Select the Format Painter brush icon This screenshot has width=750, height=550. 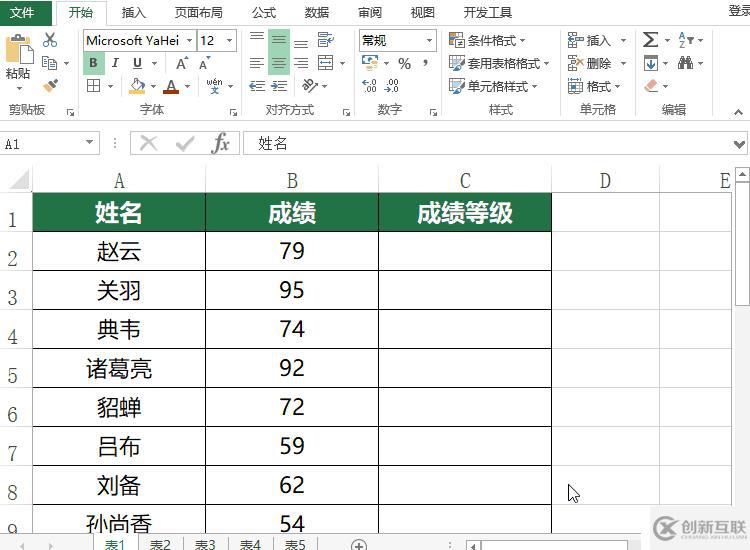[50, 86]
